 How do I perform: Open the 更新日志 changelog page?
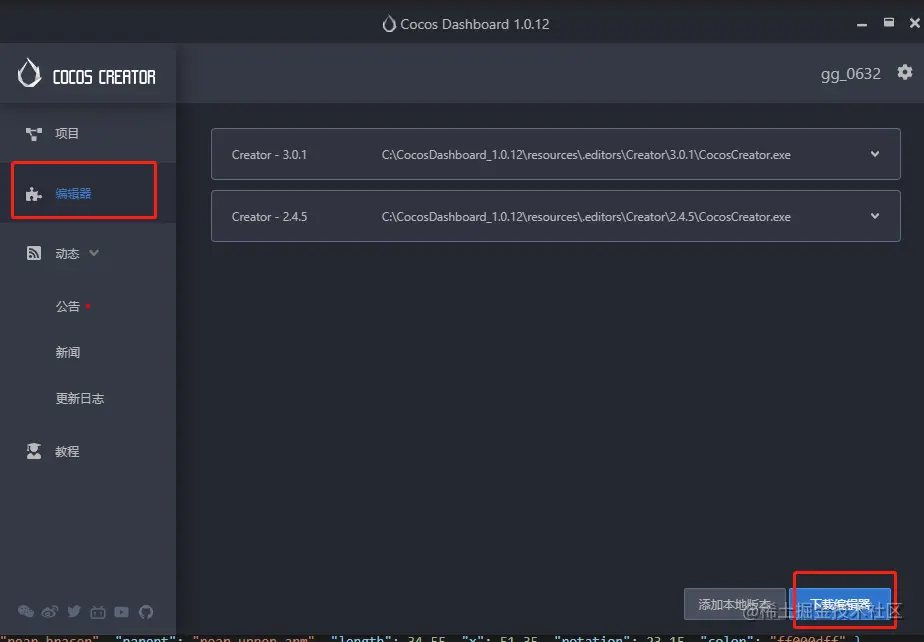point(80,399)
